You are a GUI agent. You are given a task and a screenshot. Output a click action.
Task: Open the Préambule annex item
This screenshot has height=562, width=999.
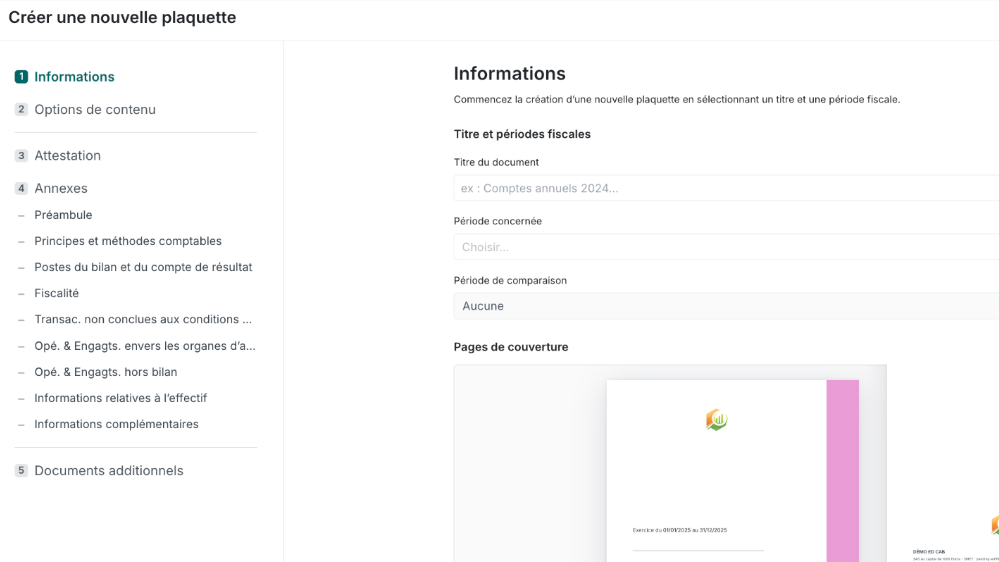tap(63, 215)
